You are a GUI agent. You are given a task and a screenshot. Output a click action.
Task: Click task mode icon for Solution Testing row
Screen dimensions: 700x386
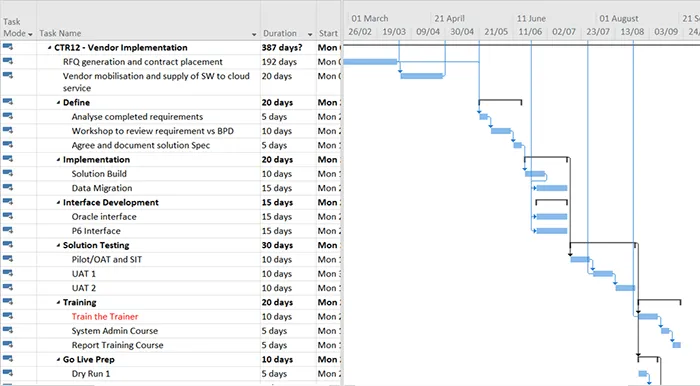click(8, 245)
